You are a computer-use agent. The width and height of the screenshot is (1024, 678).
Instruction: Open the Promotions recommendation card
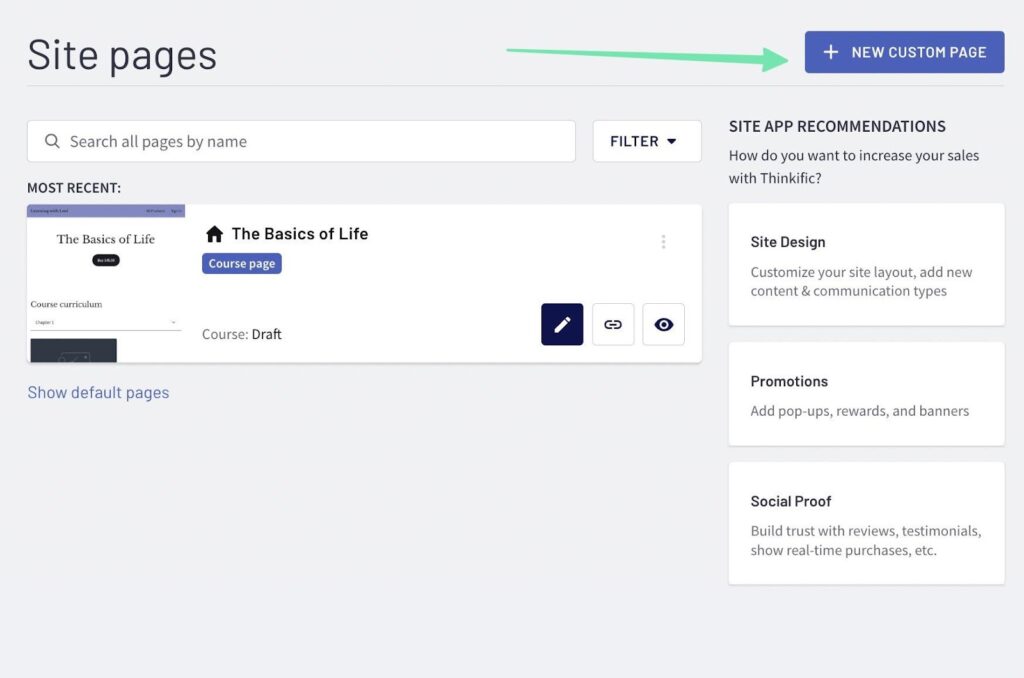pos(866,394)
